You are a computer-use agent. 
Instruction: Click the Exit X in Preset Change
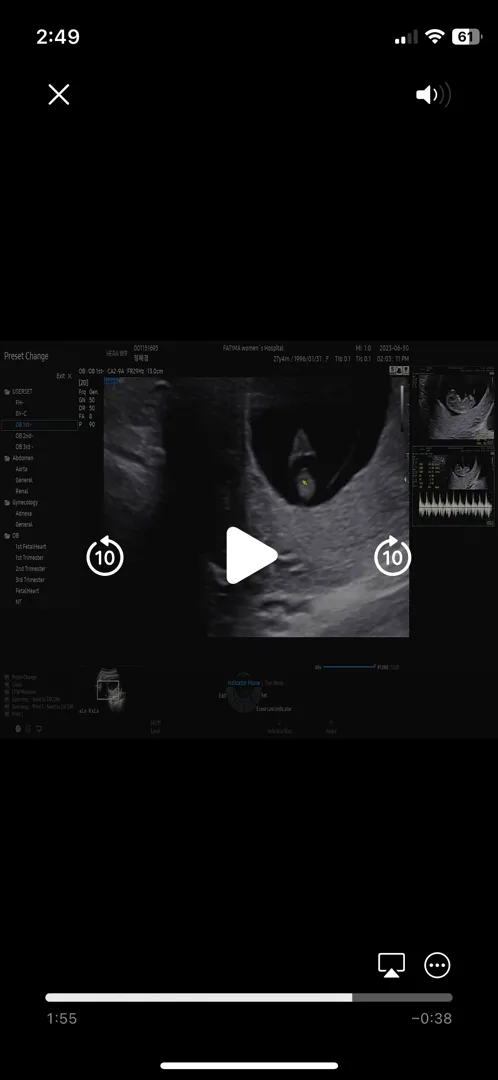coord(64,376)
